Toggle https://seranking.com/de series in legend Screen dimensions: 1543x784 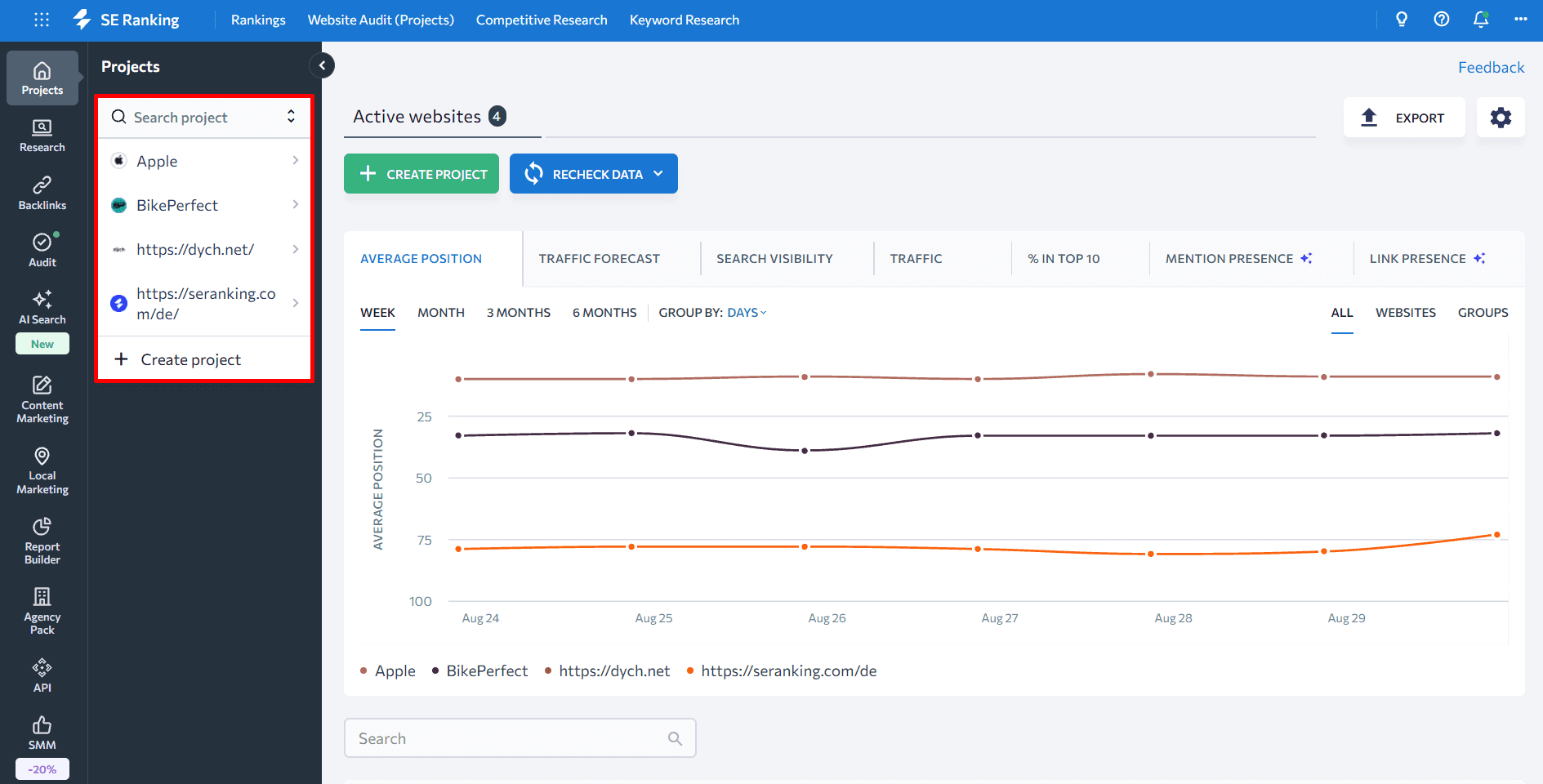coord(782,670)
